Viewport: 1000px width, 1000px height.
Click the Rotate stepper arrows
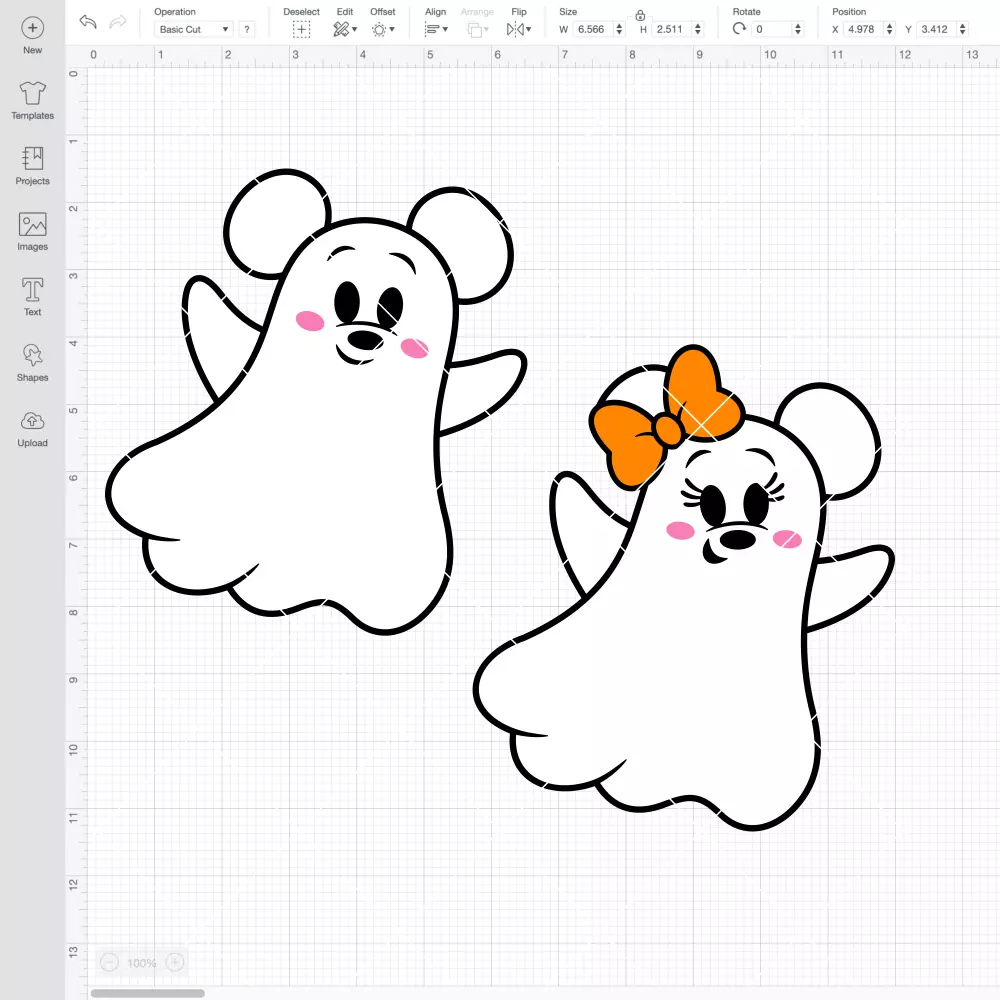tap(797, 29)
